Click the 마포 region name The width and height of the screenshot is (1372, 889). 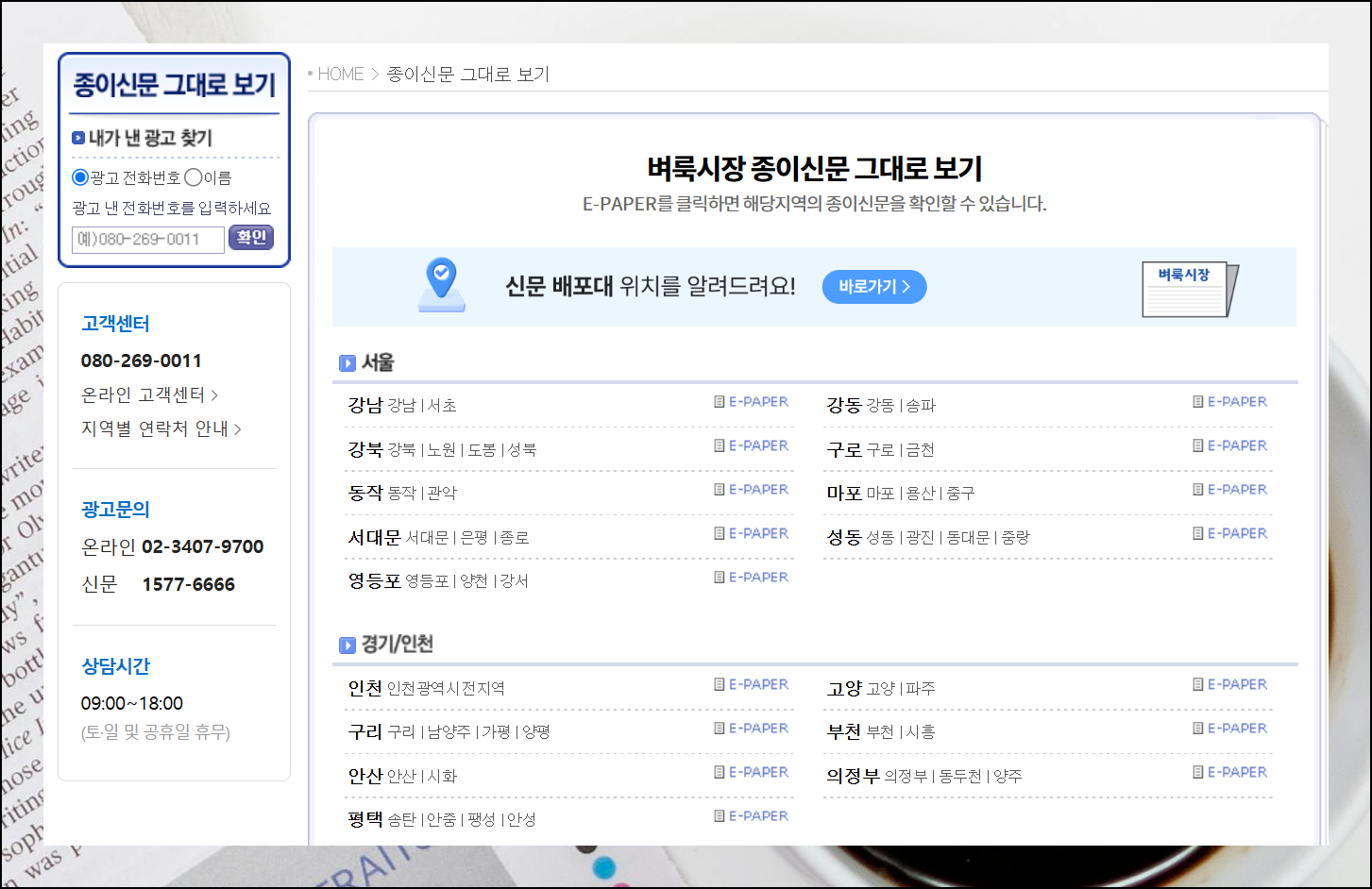(x=844, y=493)
